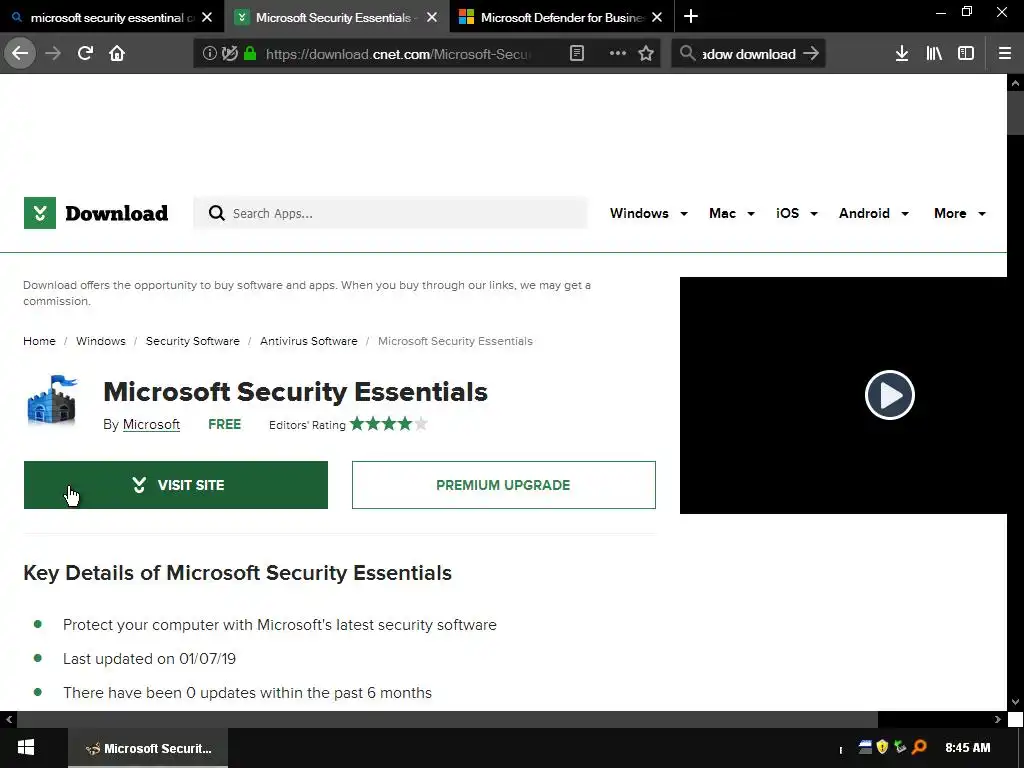The image size is (1024, 768).
Task: Click the browser URL address field
Action: coord(398,54)
